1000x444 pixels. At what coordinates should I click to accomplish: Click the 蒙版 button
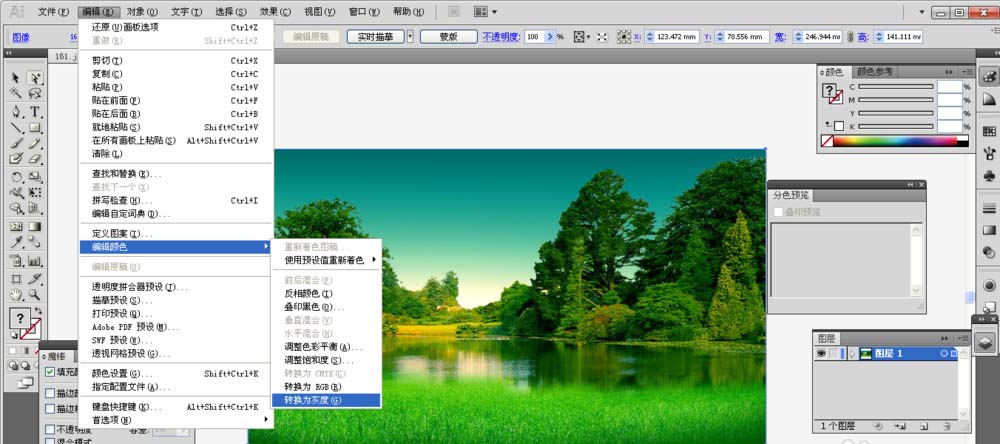click(449, 37)
